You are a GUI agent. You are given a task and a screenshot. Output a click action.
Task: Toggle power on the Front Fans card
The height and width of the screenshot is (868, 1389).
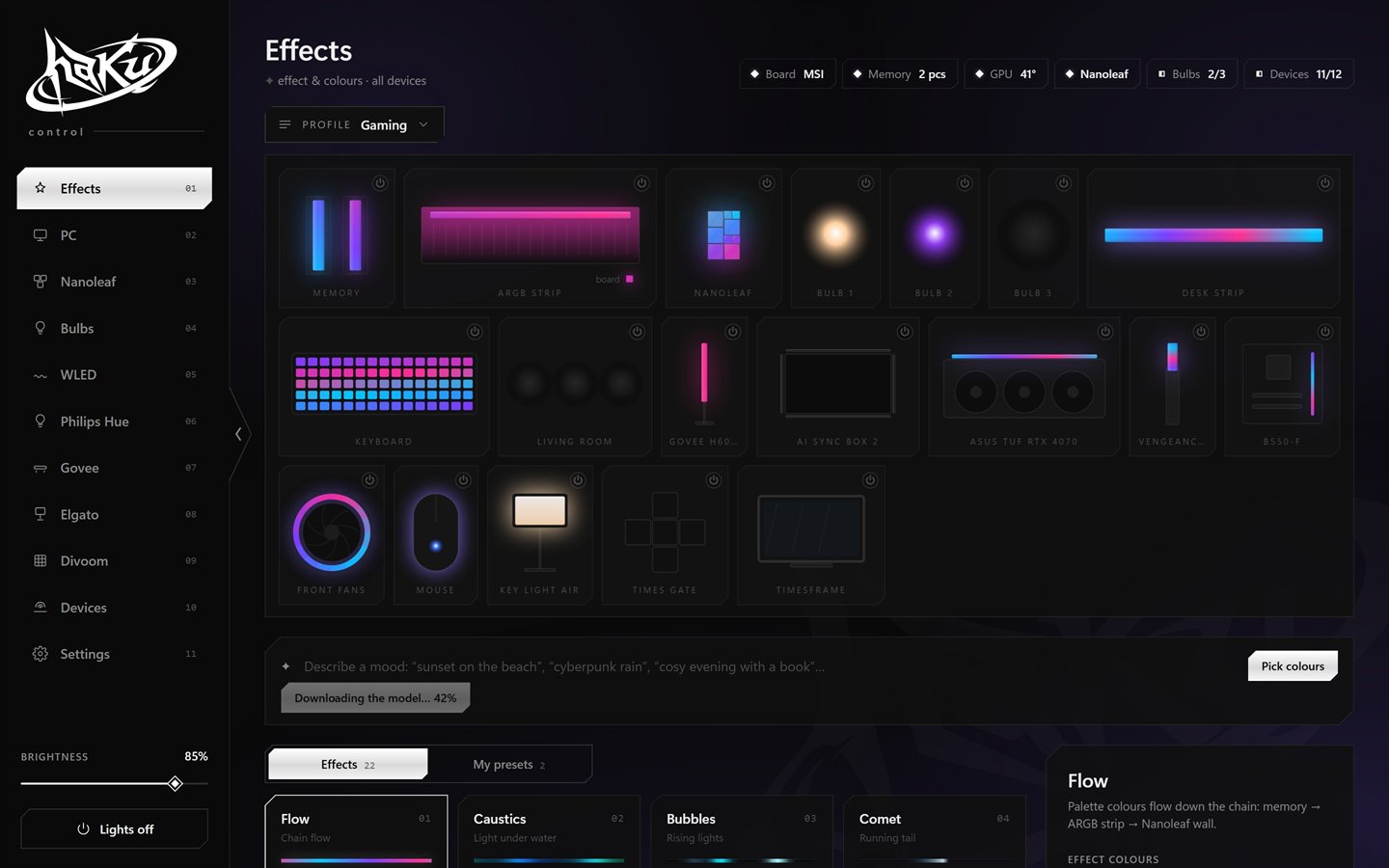point(369,480)
